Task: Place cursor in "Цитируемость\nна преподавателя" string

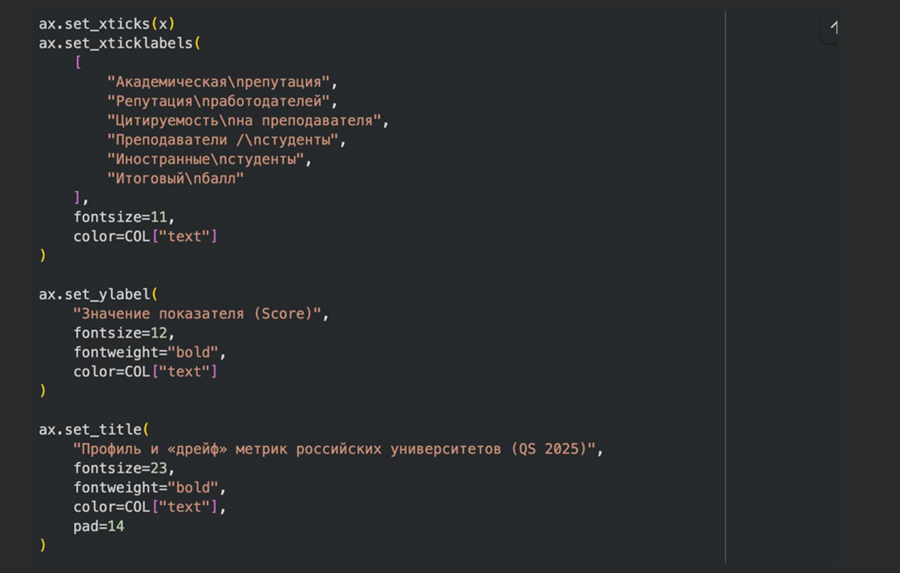Action: click(x=246, y=120)
